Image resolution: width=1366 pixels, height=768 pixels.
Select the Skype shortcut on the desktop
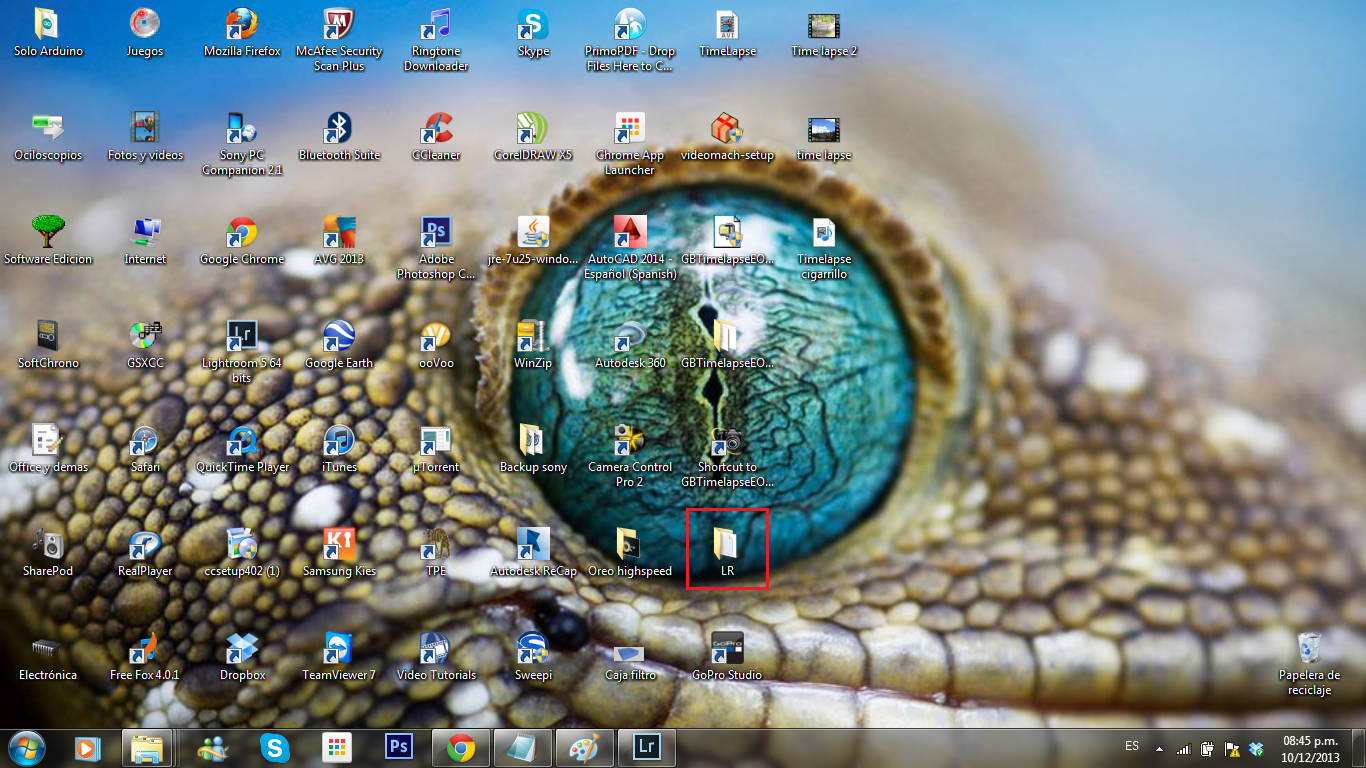533,33
